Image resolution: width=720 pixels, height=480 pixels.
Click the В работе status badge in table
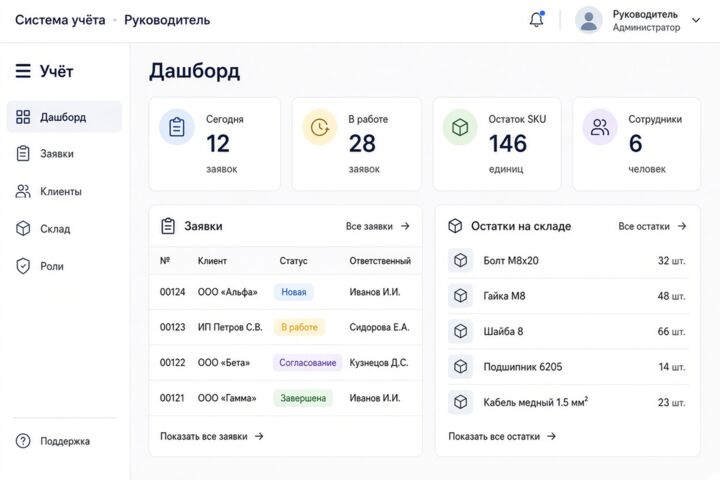[299, 327]
